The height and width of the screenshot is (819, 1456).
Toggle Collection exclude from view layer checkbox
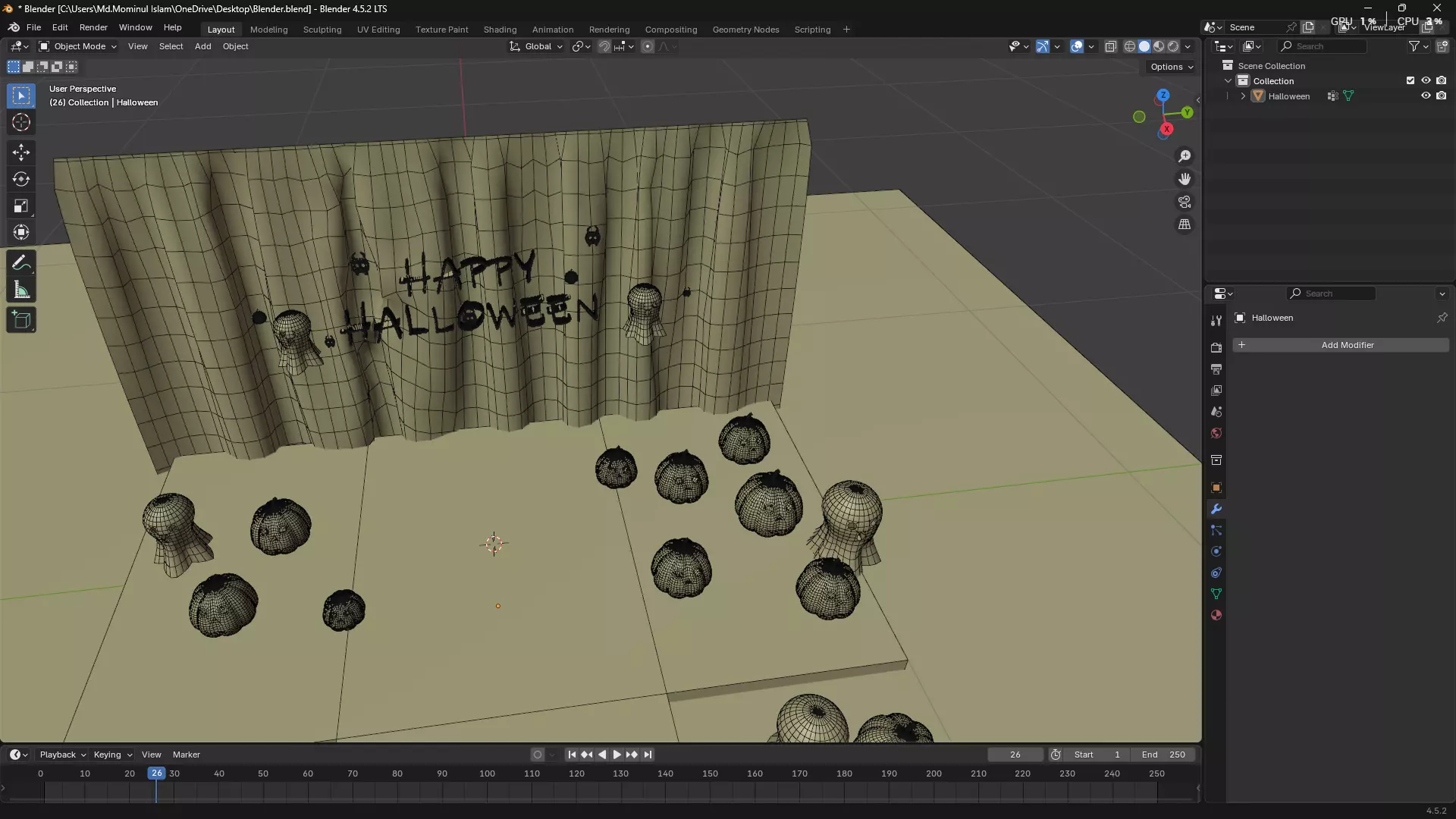1410,80
